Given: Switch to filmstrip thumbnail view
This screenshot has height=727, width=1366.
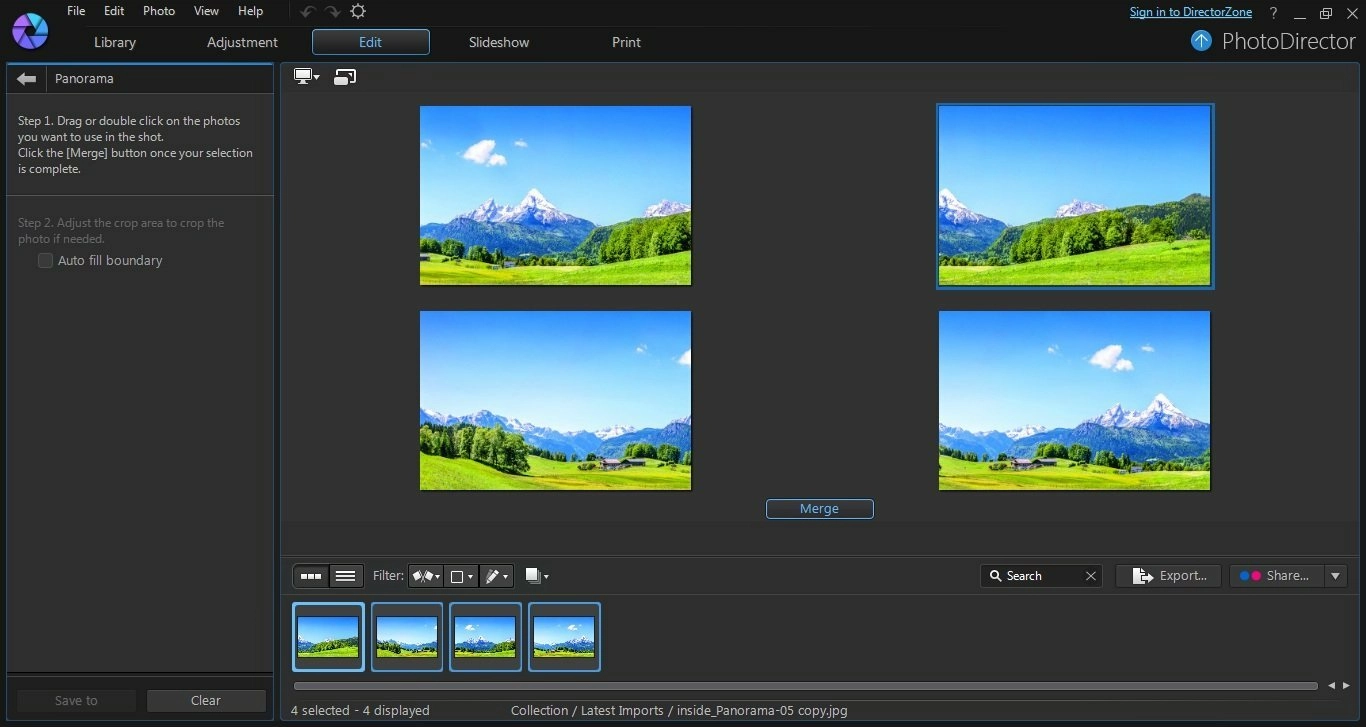Looking at the screenshot, I should [311, 576].
